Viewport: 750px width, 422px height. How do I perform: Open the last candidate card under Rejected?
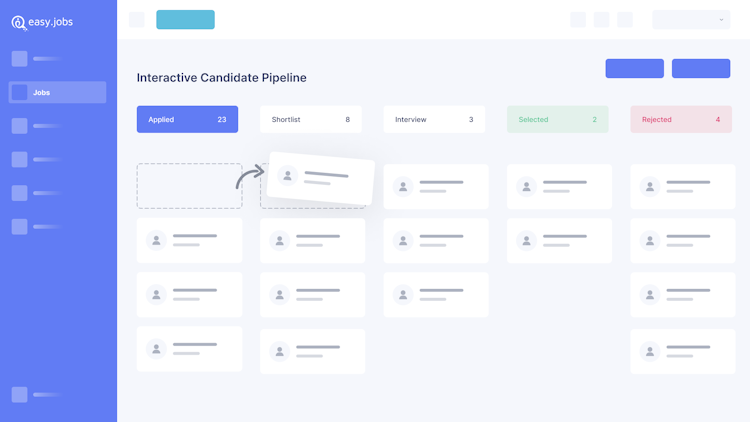[x=682, y=352]
